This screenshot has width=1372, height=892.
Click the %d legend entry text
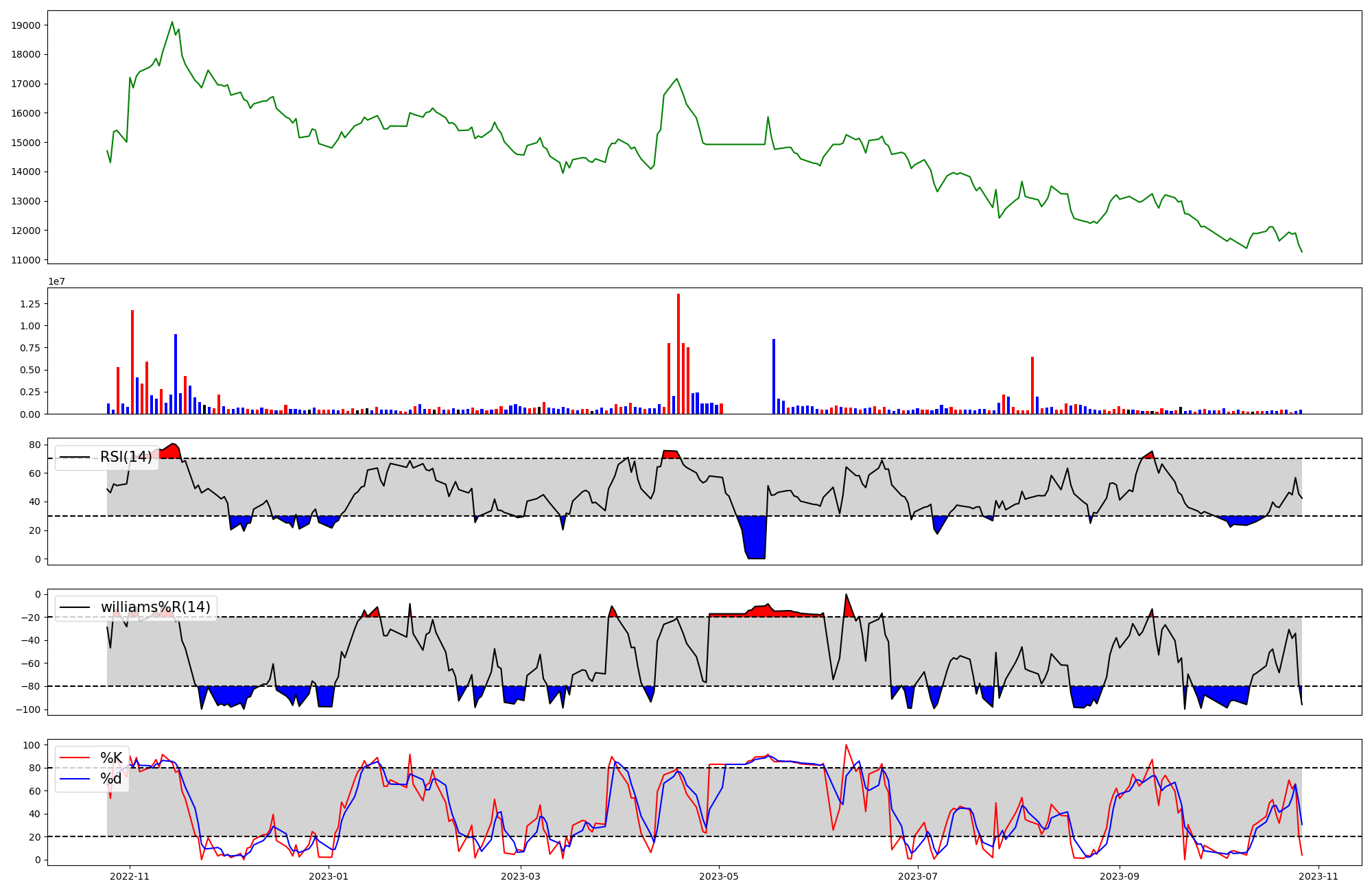click(111, 778)
